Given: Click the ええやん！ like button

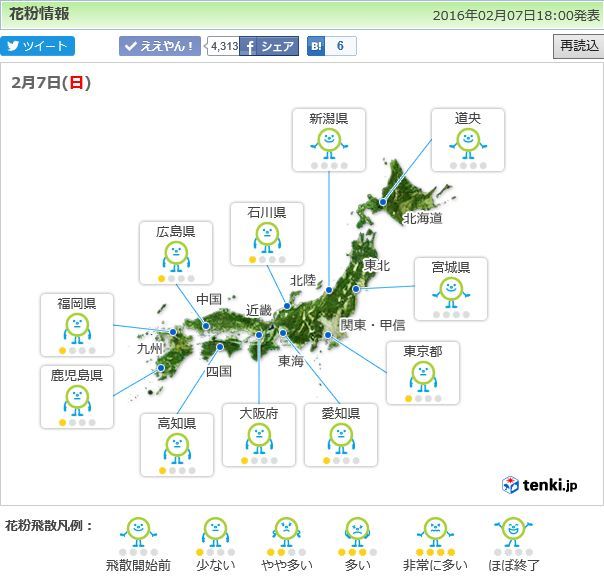Looking at the screenshot, I should tap(160, 46).
